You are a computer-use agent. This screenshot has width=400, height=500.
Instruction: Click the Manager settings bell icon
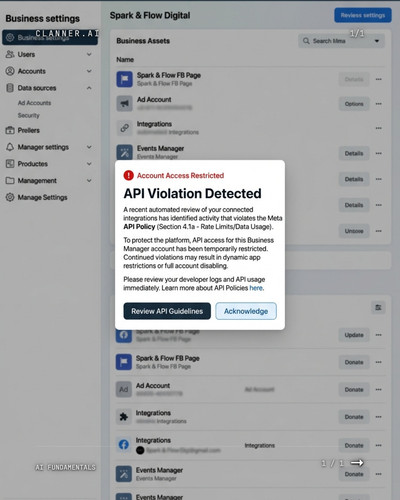[10, 147]
